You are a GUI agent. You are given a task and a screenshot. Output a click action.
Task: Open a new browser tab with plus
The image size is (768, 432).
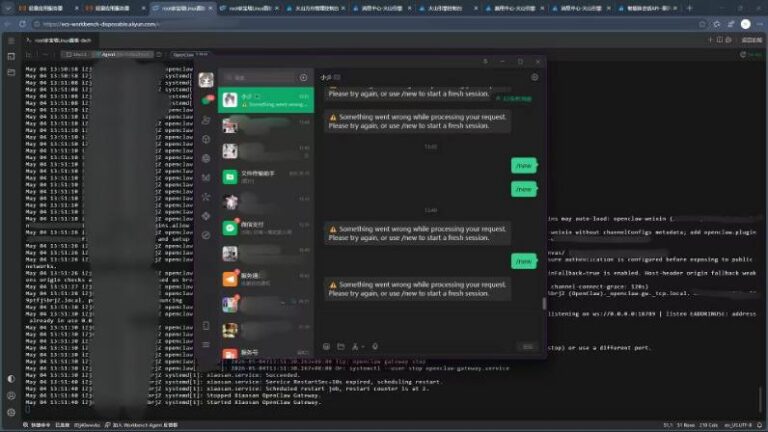point(690,8)
